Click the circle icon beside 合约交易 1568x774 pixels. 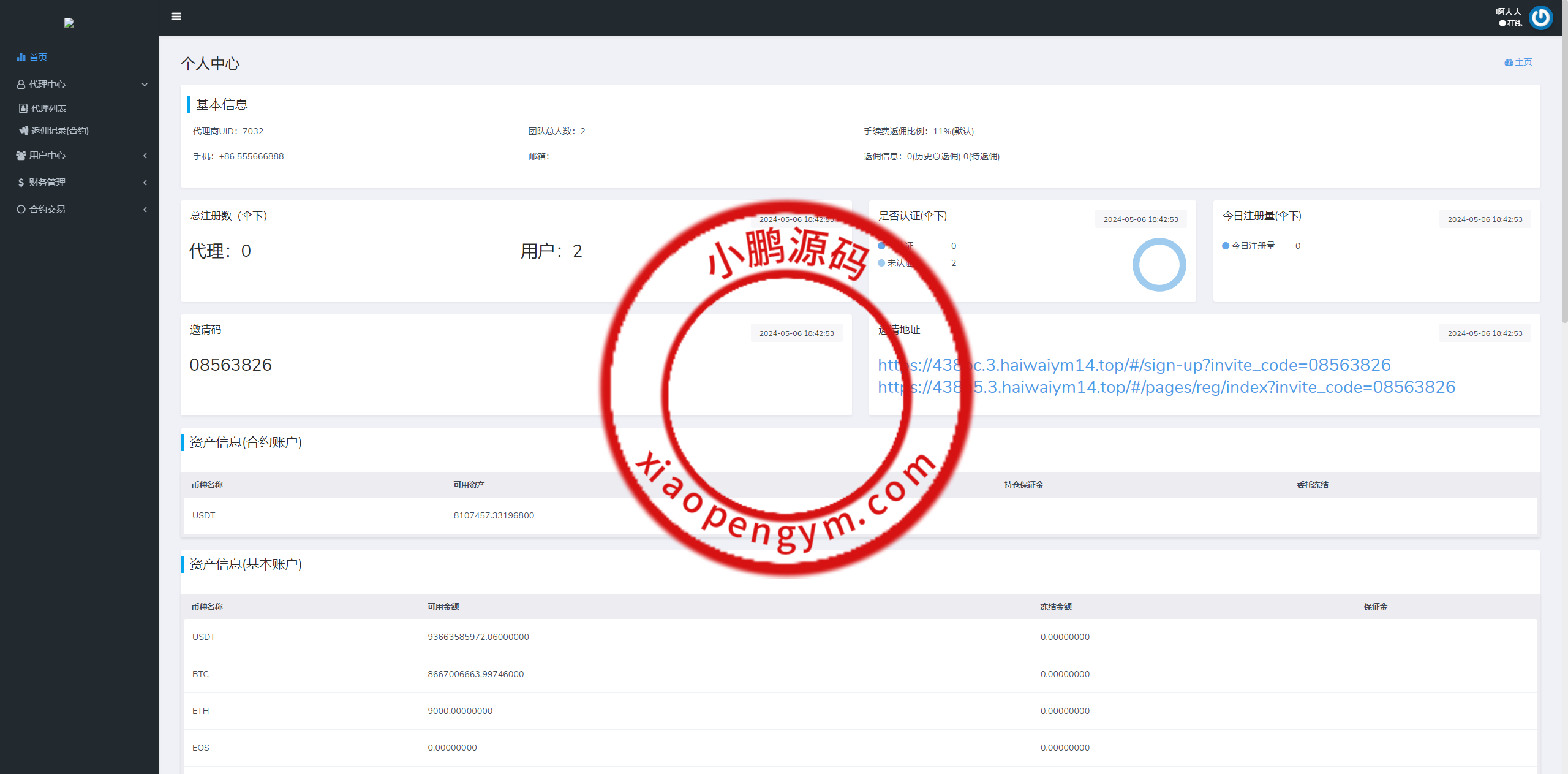(x=21, y=210)
